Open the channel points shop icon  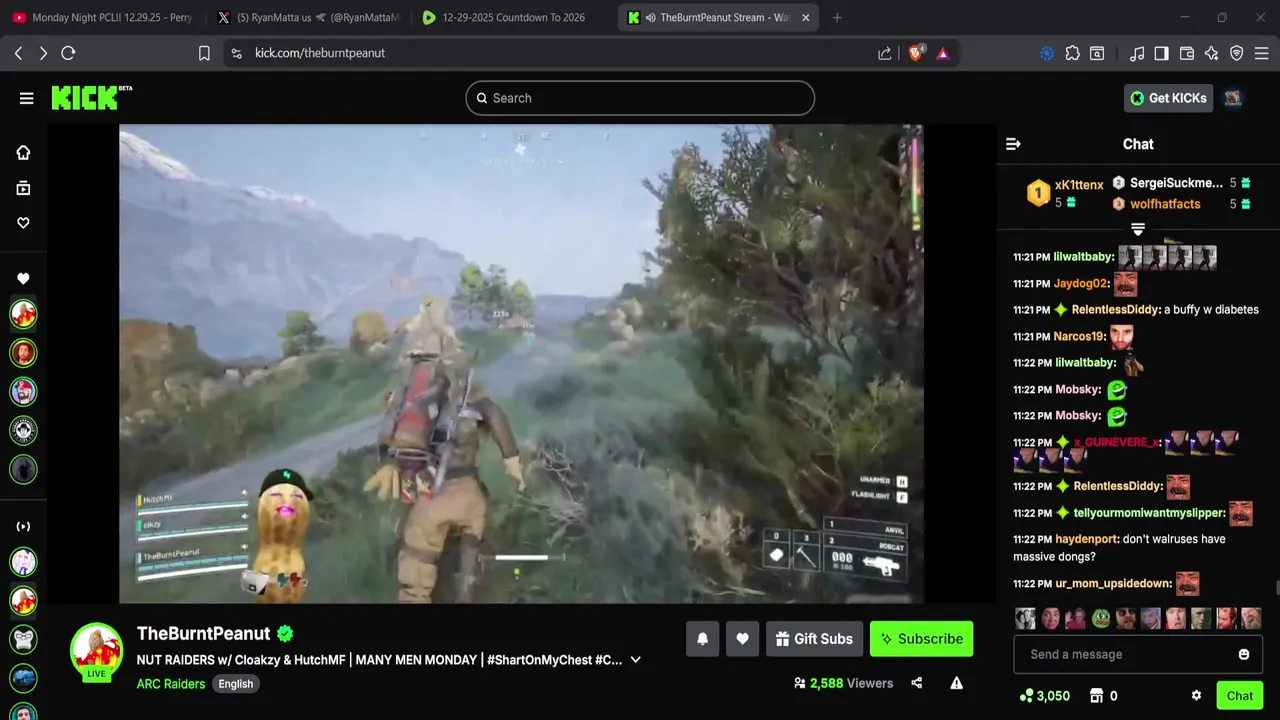tap(1095, 696)
